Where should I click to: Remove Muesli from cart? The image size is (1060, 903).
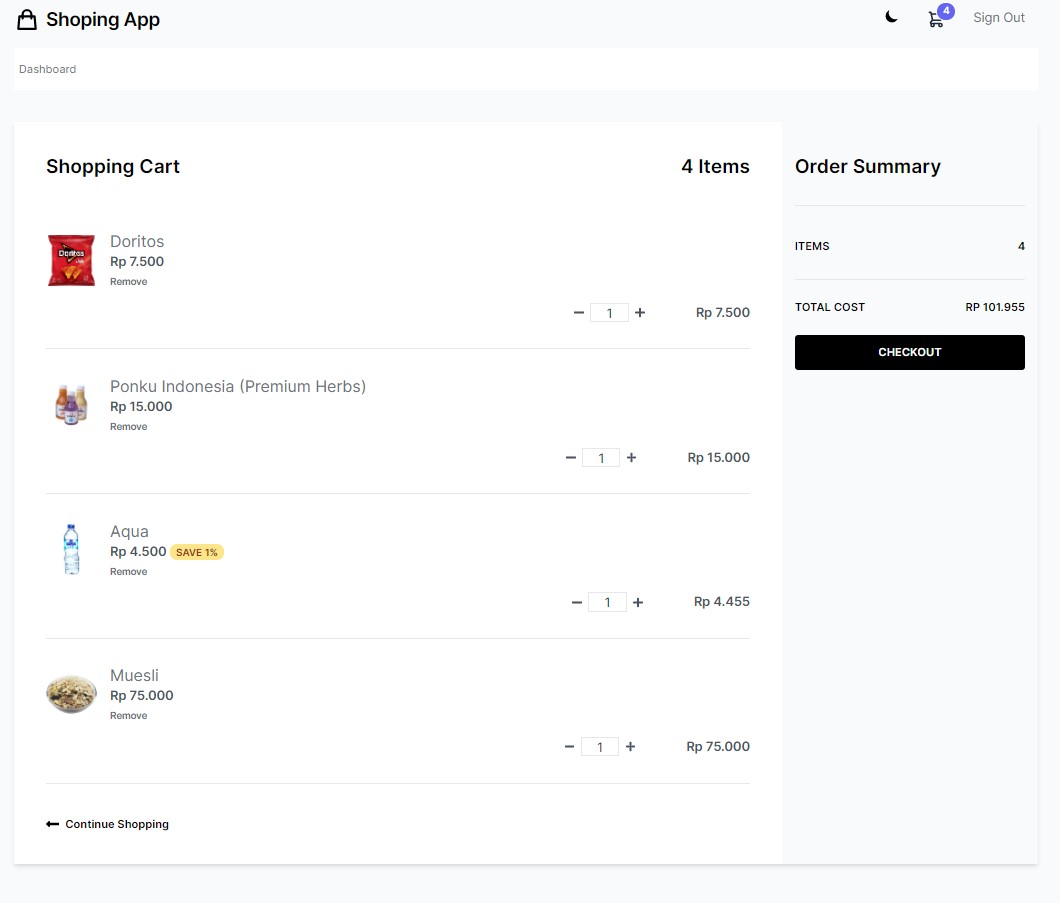pos(128,716)
